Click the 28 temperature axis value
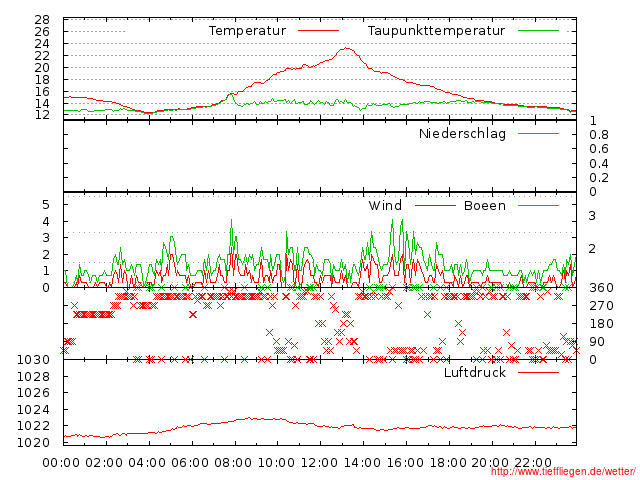 [x=42, y=20]
